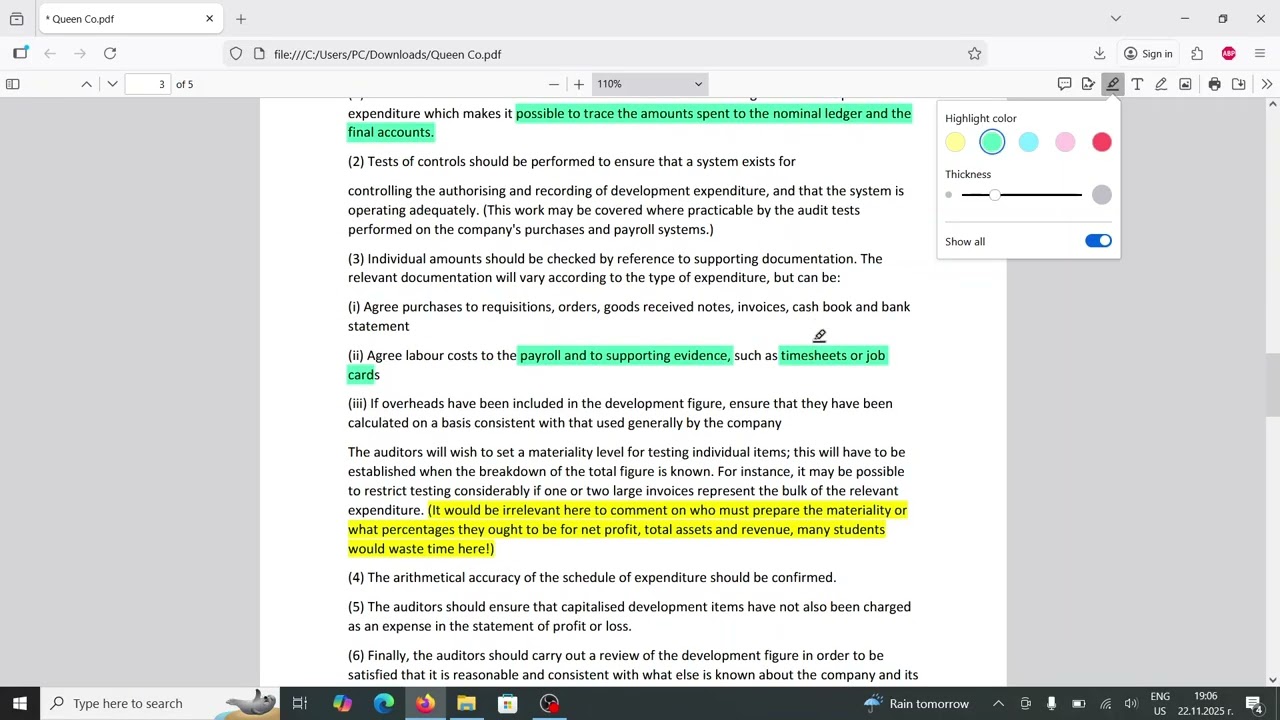Click the tracking protection shield icon

236,54
